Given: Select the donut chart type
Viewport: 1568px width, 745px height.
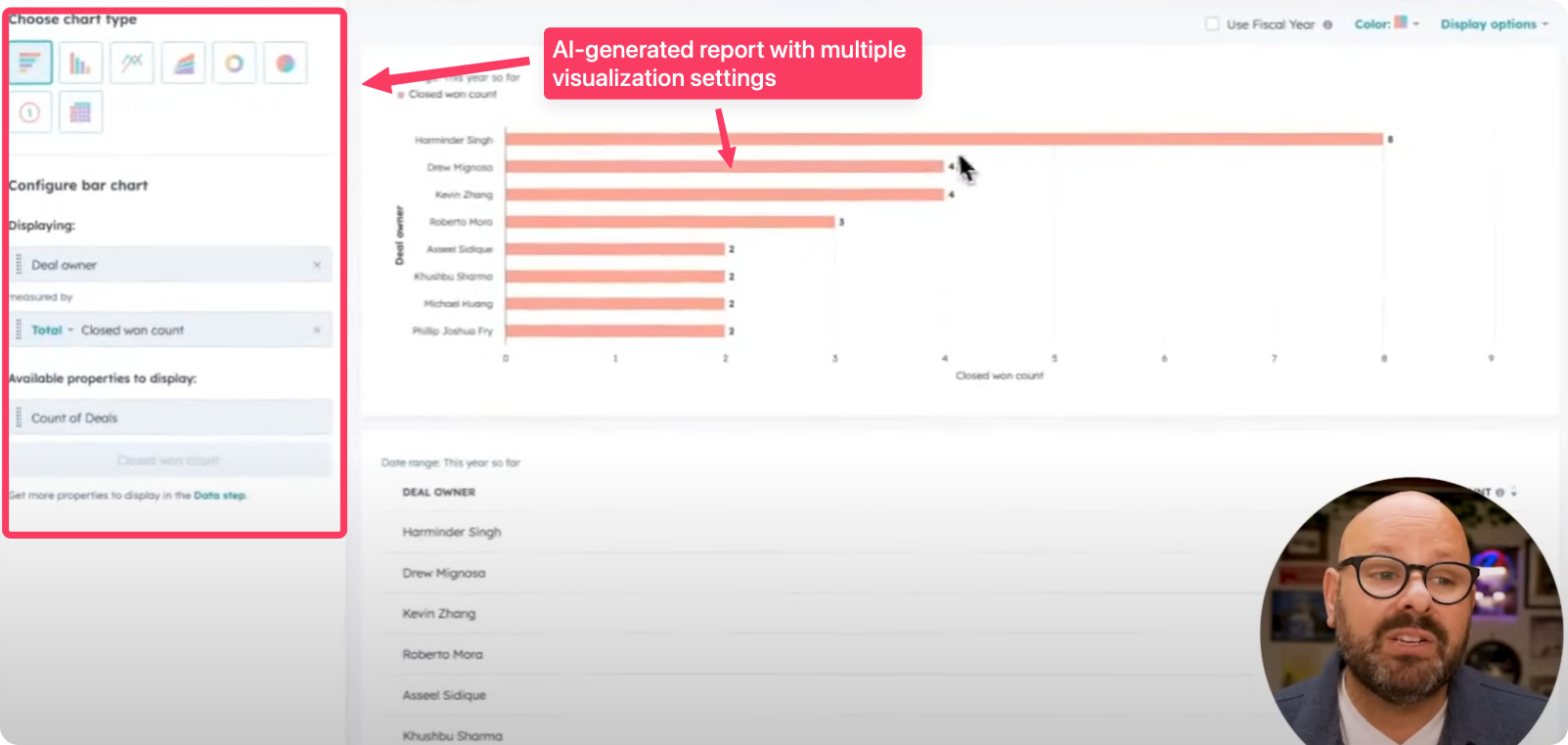Looking at the screenshot, I should 234,64.
